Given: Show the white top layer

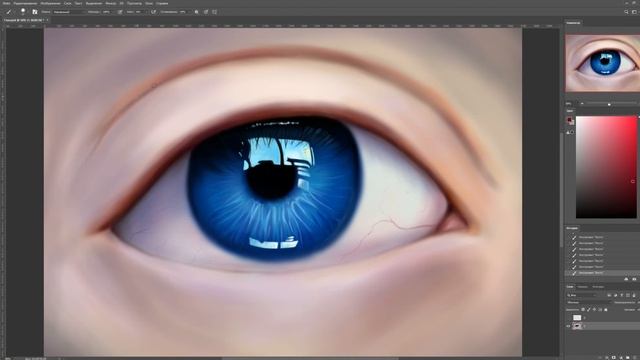Looking at the screenshot, I should click(568, 318).
